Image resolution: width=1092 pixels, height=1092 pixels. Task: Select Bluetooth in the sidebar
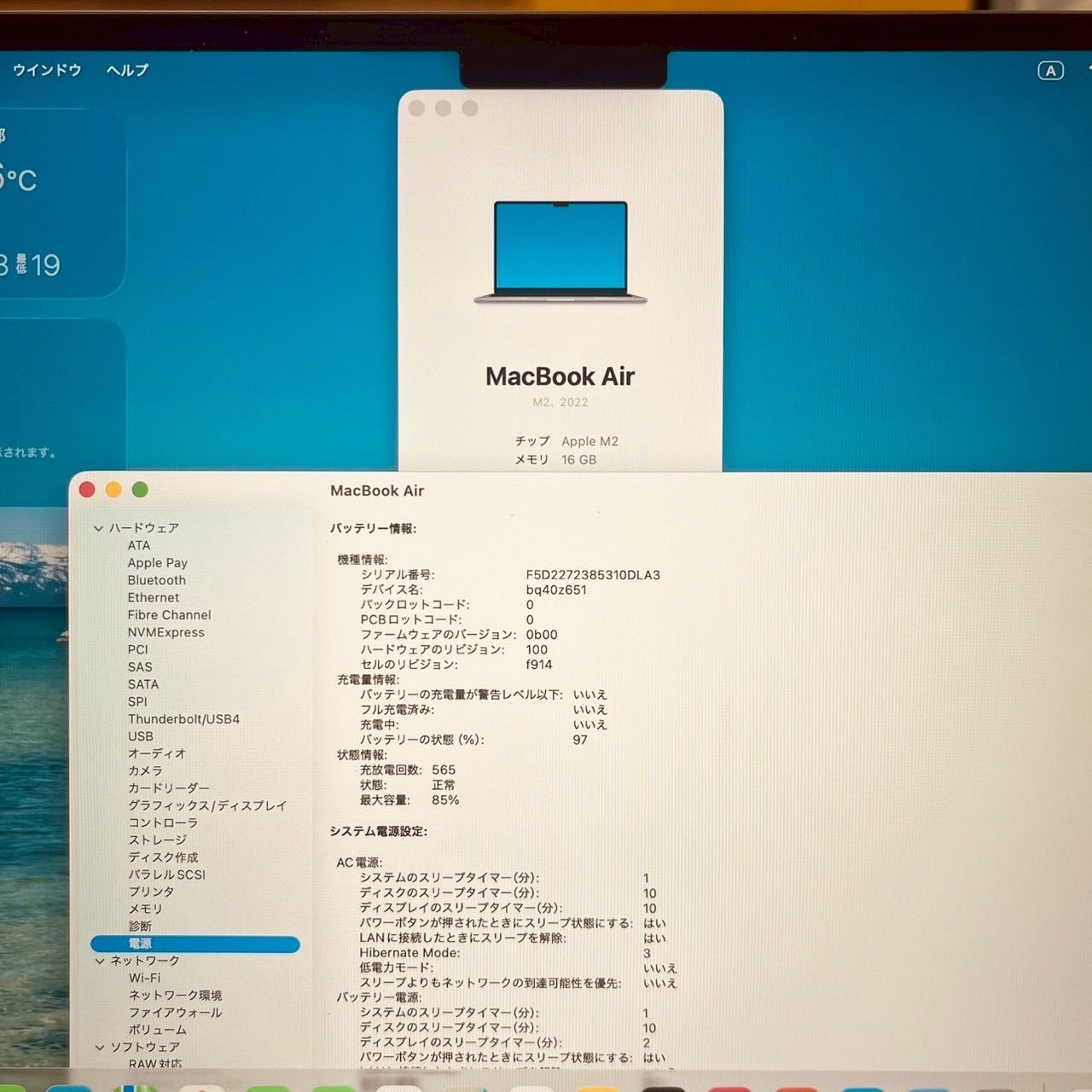coord(156,580)
